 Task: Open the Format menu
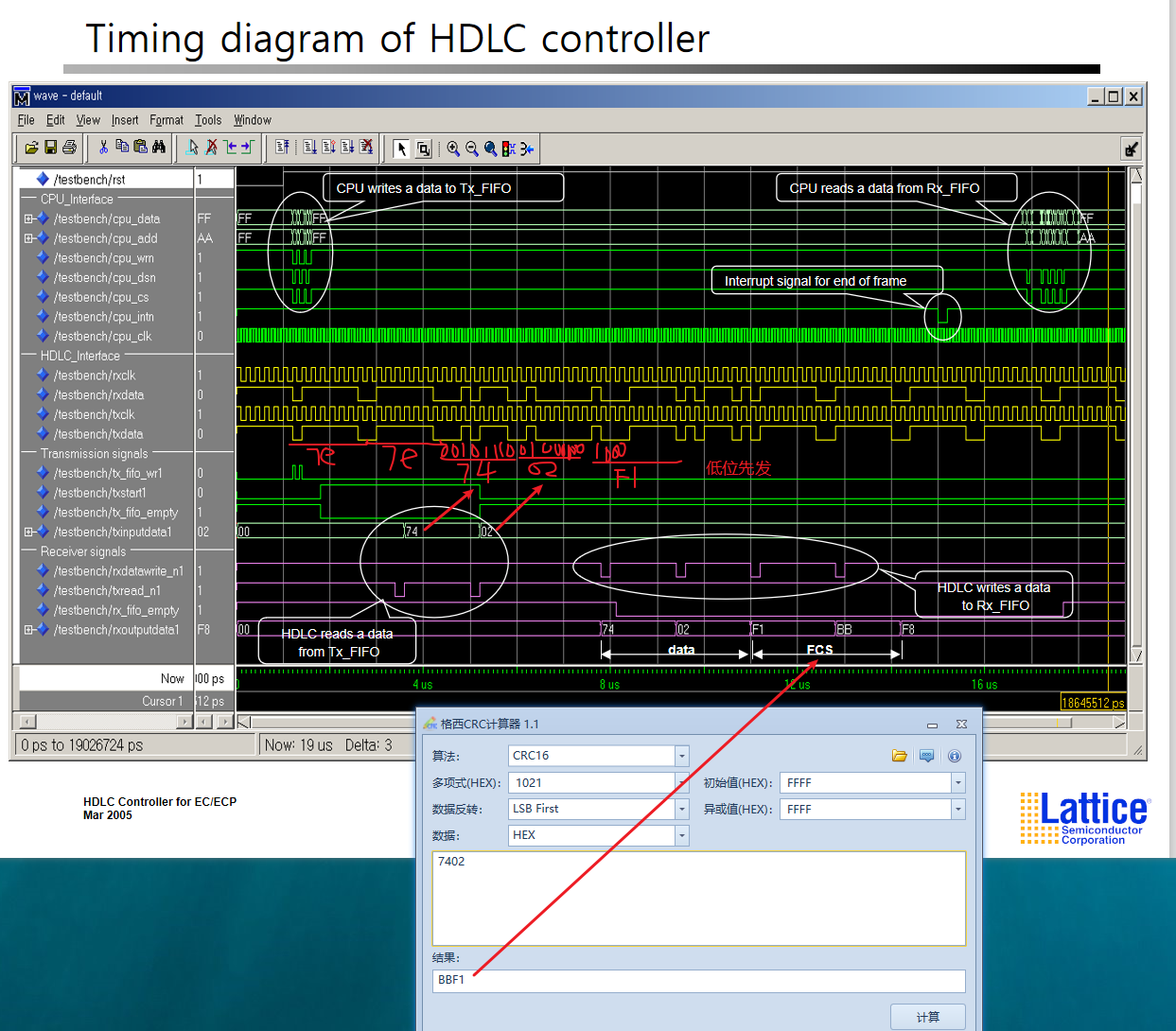(167, 120)
